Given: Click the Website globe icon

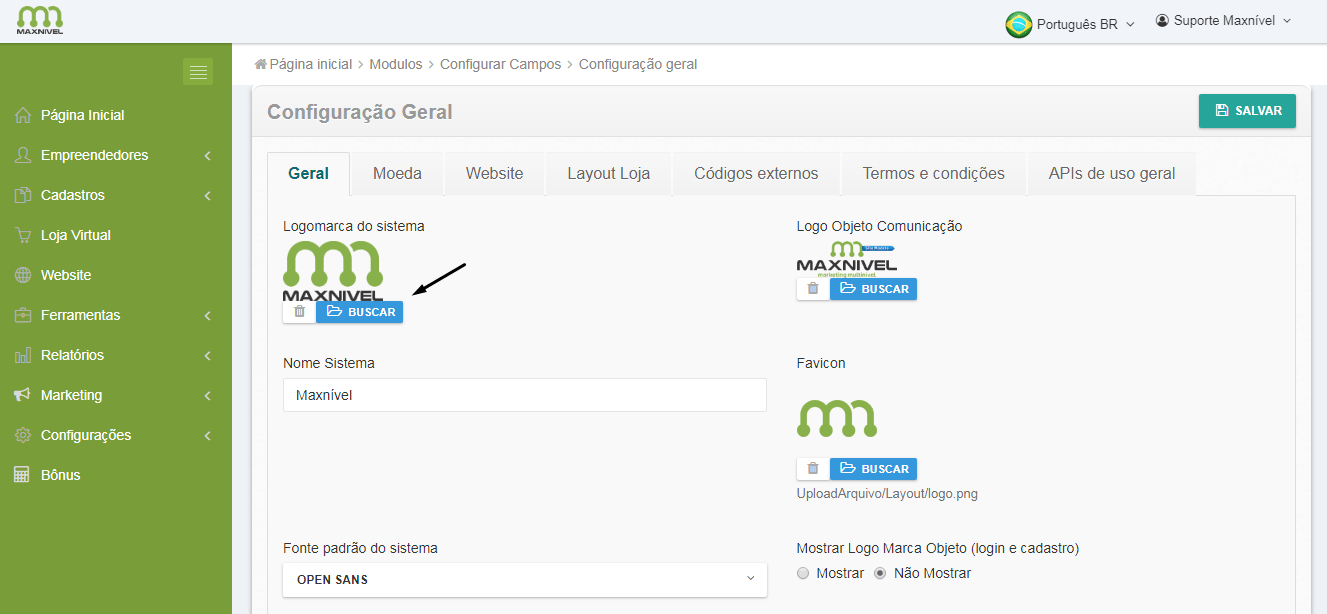Looking at the screenshot, I should (x=23, y=275).
